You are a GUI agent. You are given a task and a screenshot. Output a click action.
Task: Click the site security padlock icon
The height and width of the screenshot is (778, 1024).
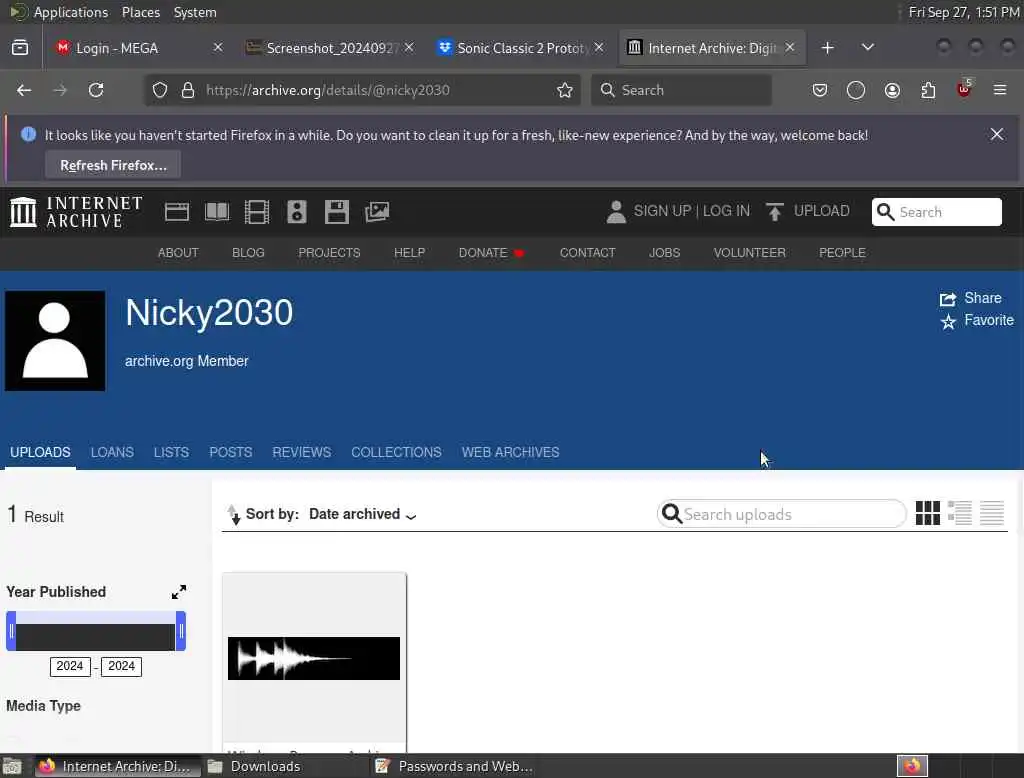[188, 90]
